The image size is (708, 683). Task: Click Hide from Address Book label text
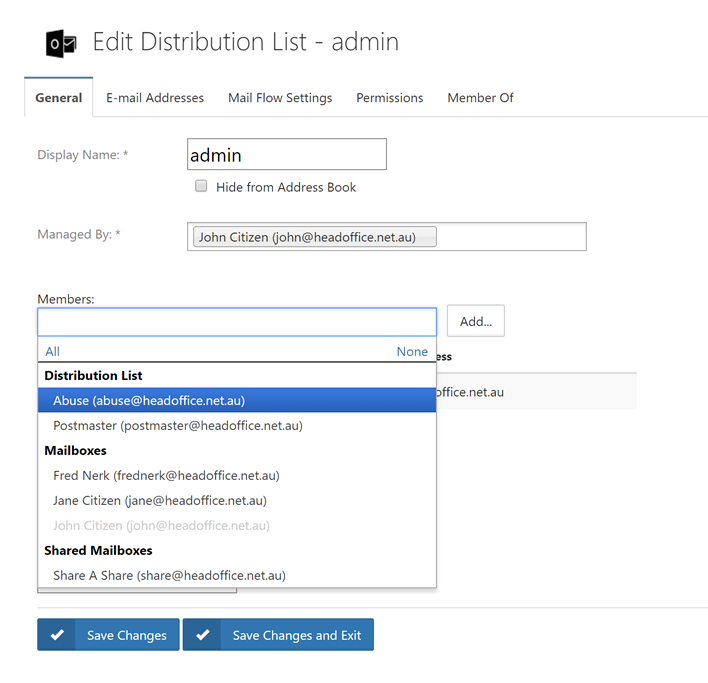[286, 187]
